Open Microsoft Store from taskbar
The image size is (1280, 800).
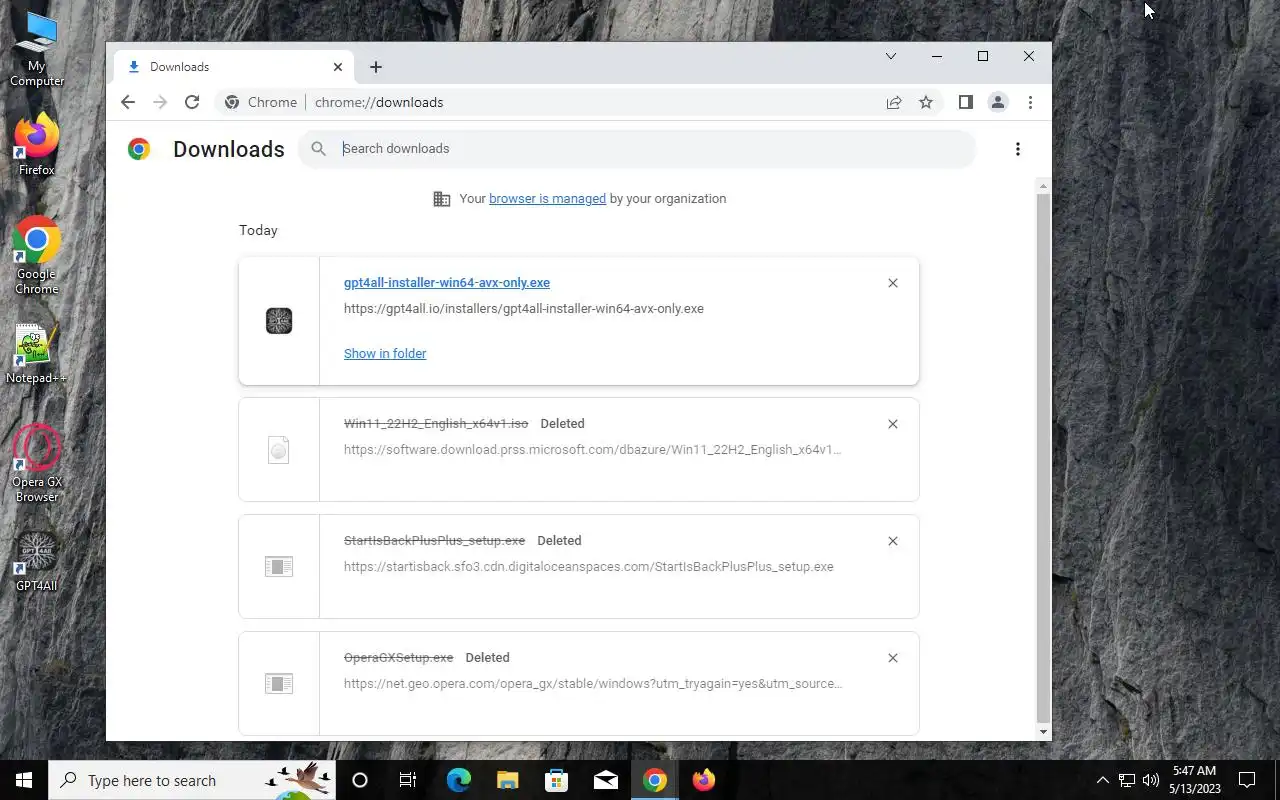(556, 780)
